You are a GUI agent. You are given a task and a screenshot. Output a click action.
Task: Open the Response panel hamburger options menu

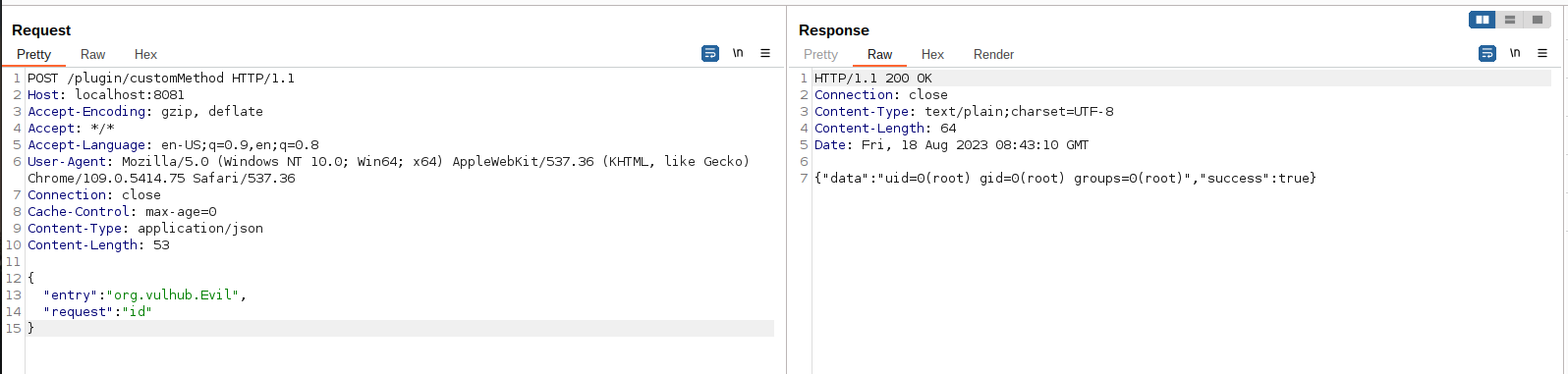pyautogui.click(x=1542, y=54)
